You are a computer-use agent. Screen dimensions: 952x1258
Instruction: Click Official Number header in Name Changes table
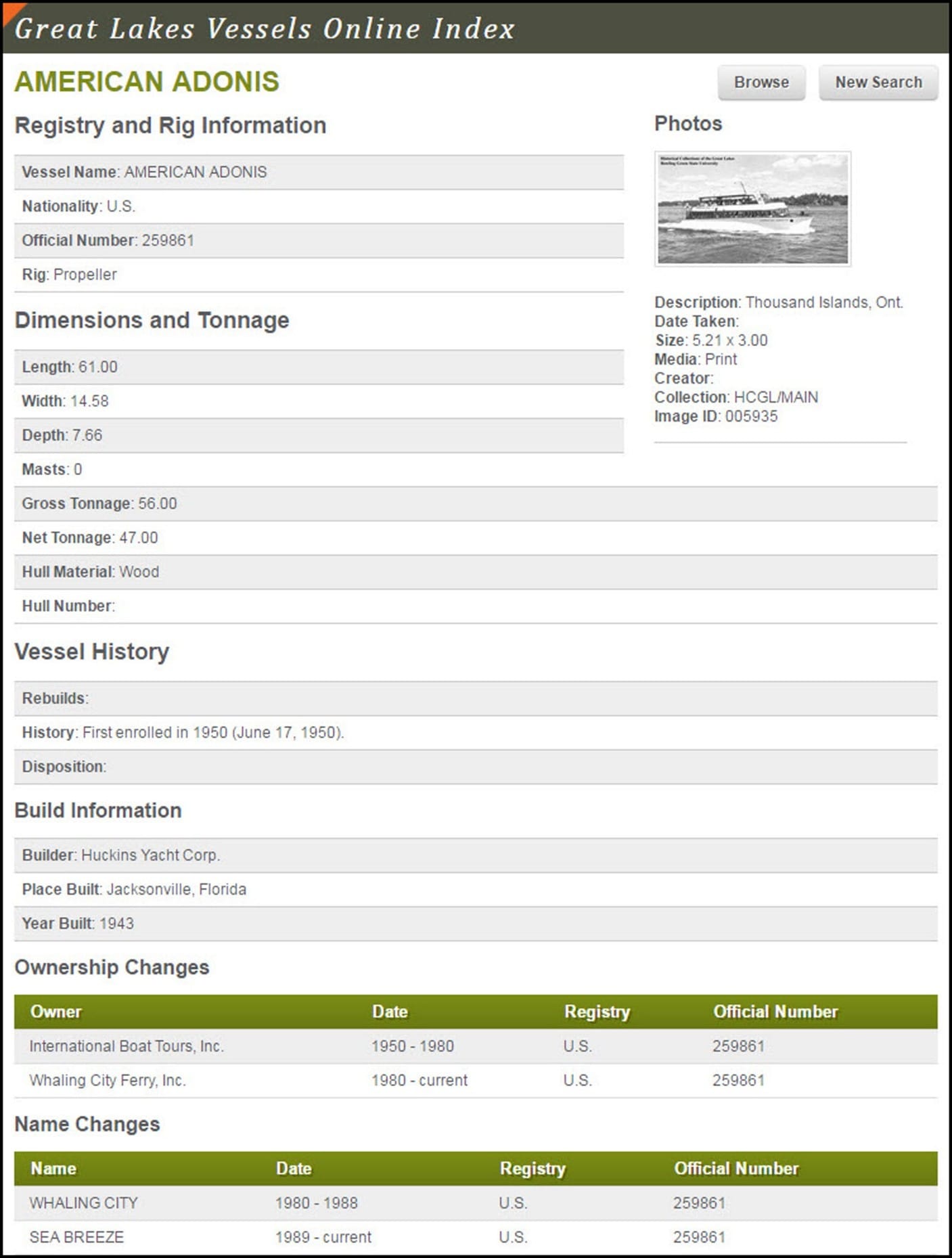pyautogui.click(x=736, y=1169)
